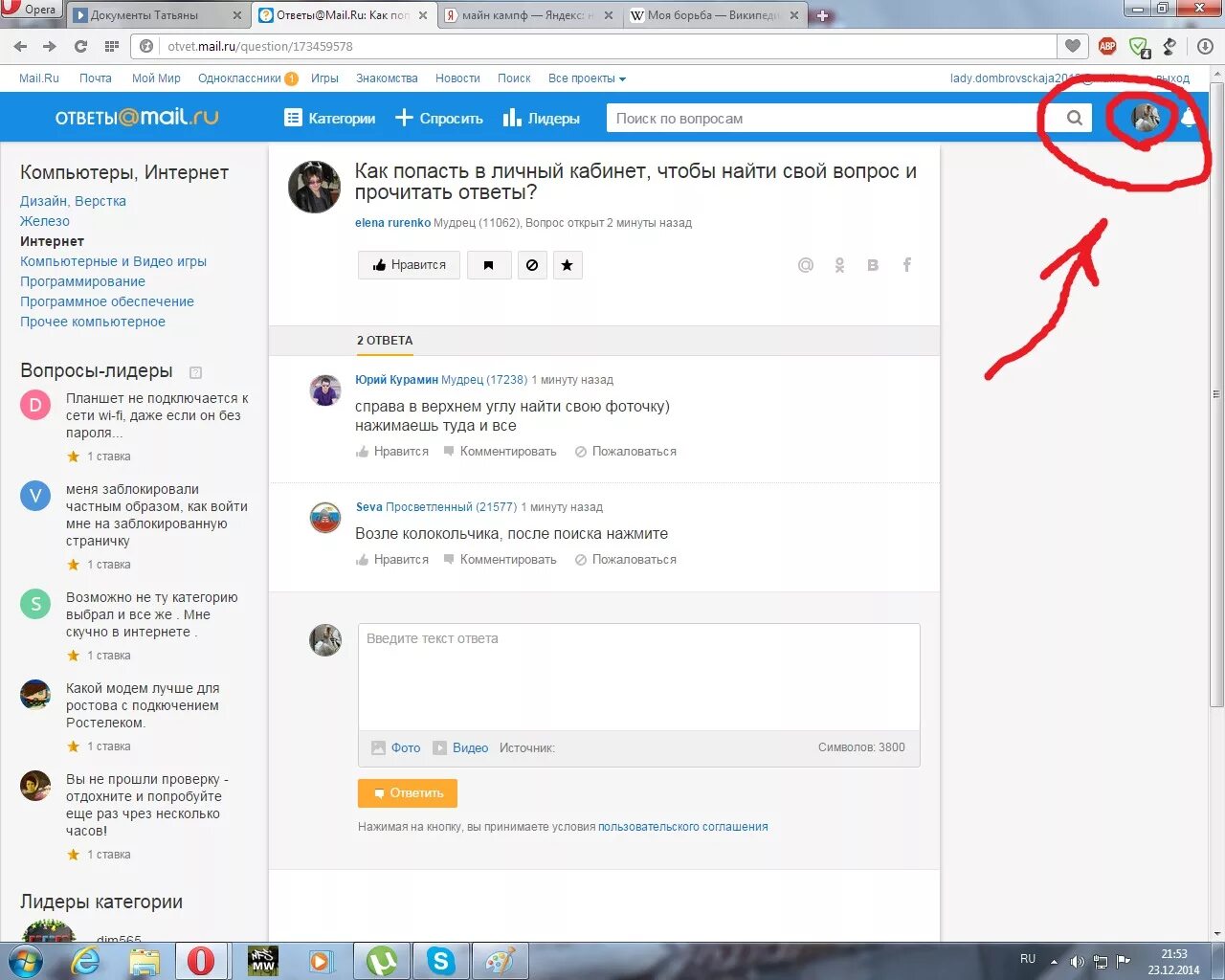Viewport: 1225px width, 980px height.
Task: Open Знакомства link in top bar
Action: tap(387, 78)
